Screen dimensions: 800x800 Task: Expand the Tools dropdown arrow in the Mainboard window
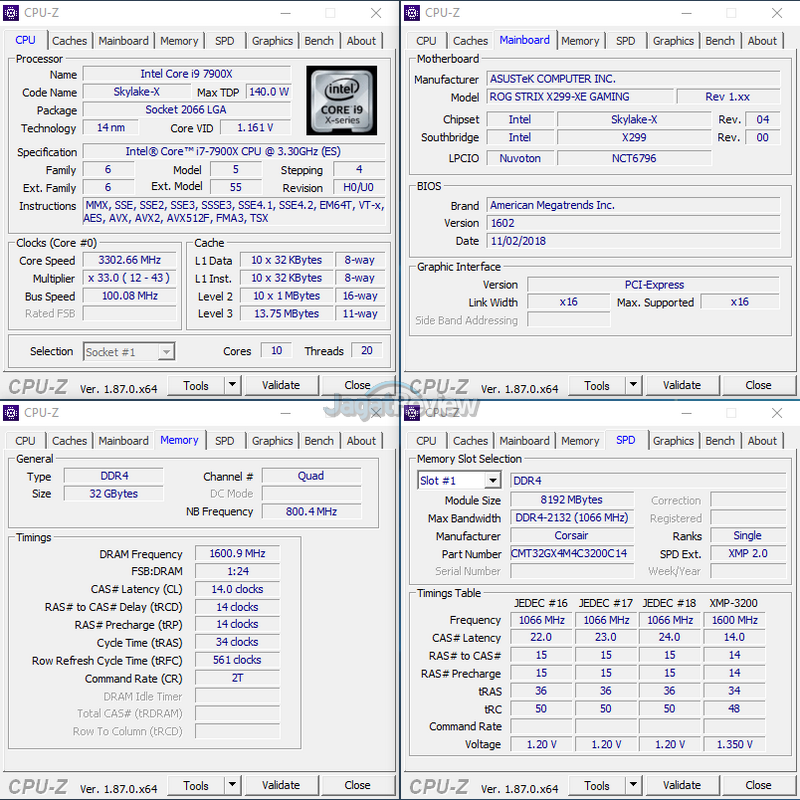633,385
